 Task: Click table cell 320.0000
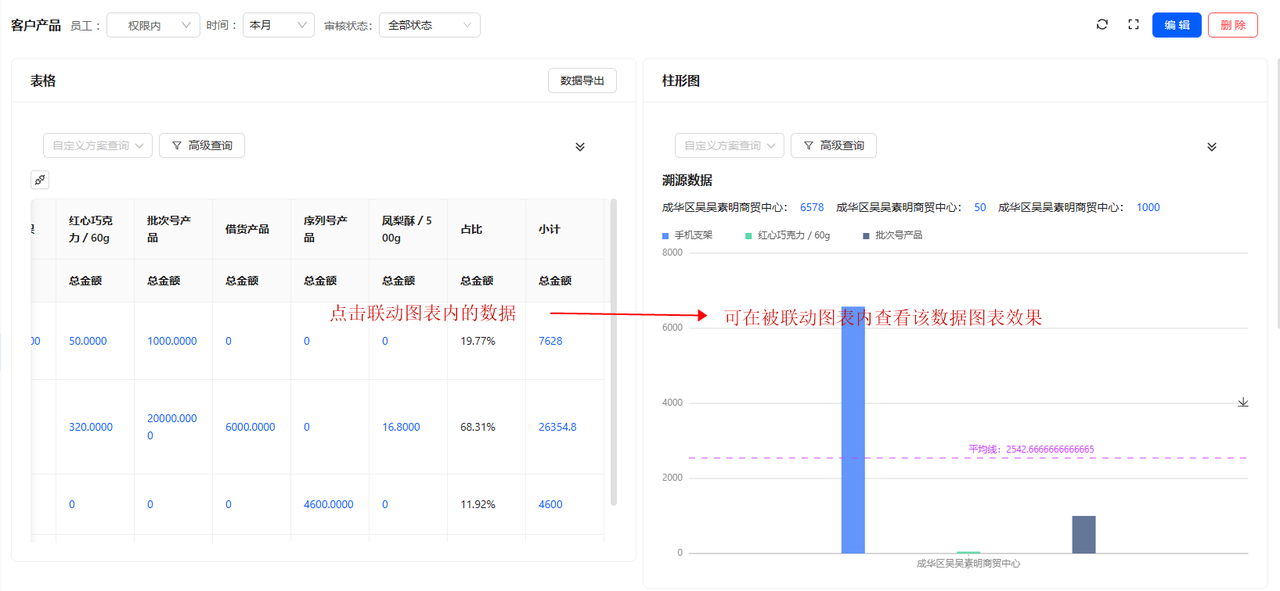coord(91,427)
